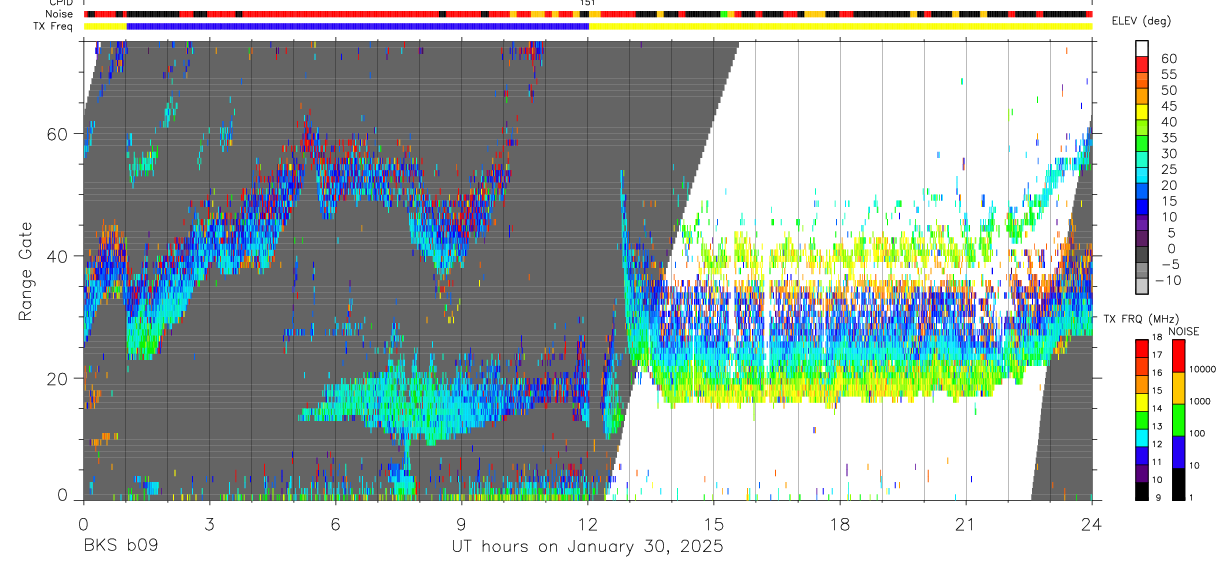The width and height of the screenshot is (1228, 567).
Task: Click the '100' value in the NOISE legend
Action: pyautogui.click(x=1198, y=434)
